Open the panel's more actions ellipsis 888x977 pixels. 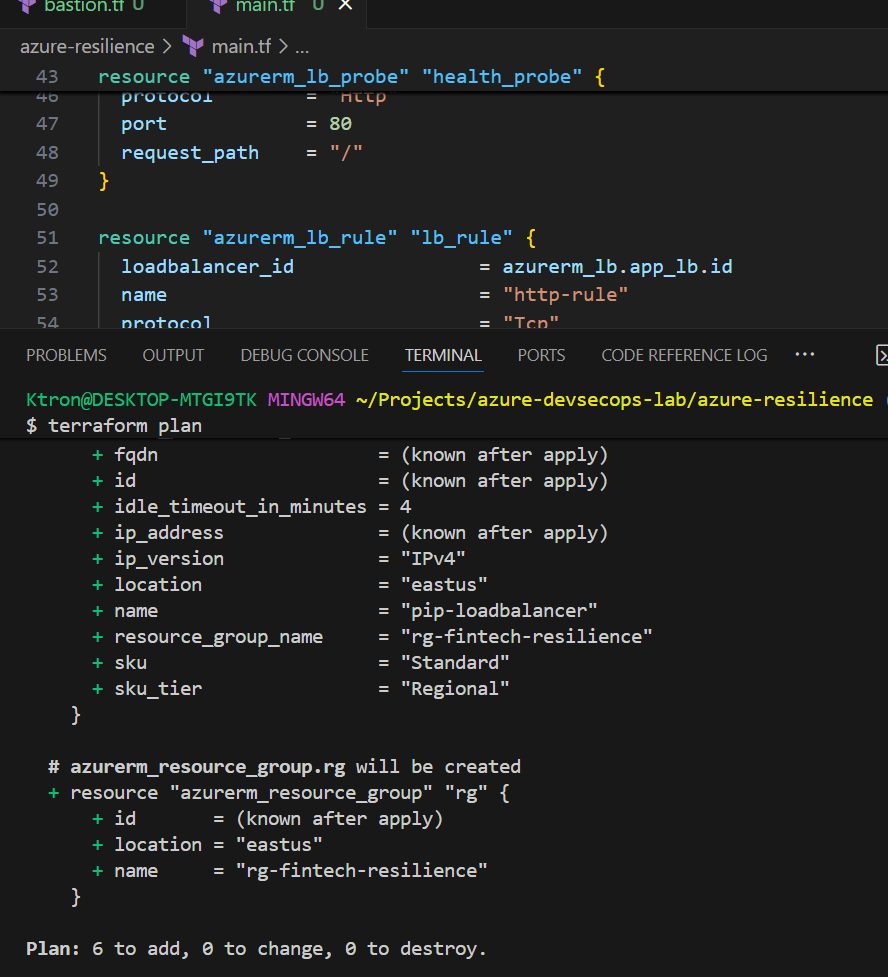(804, 355)
